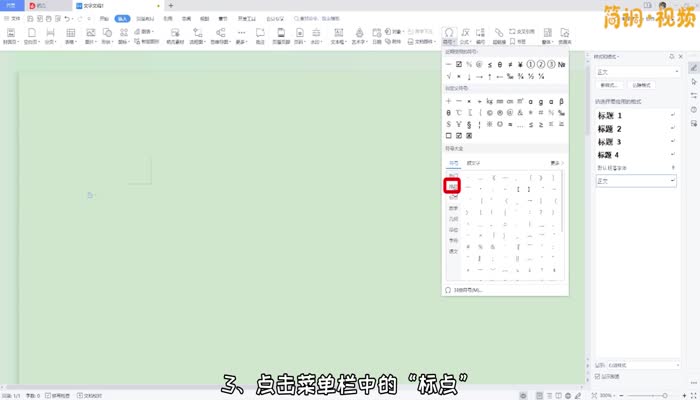The height and width of the screenshot is (400, 700).
Task: Click the 新样式 button in styles pane
Action: [610, 85]
